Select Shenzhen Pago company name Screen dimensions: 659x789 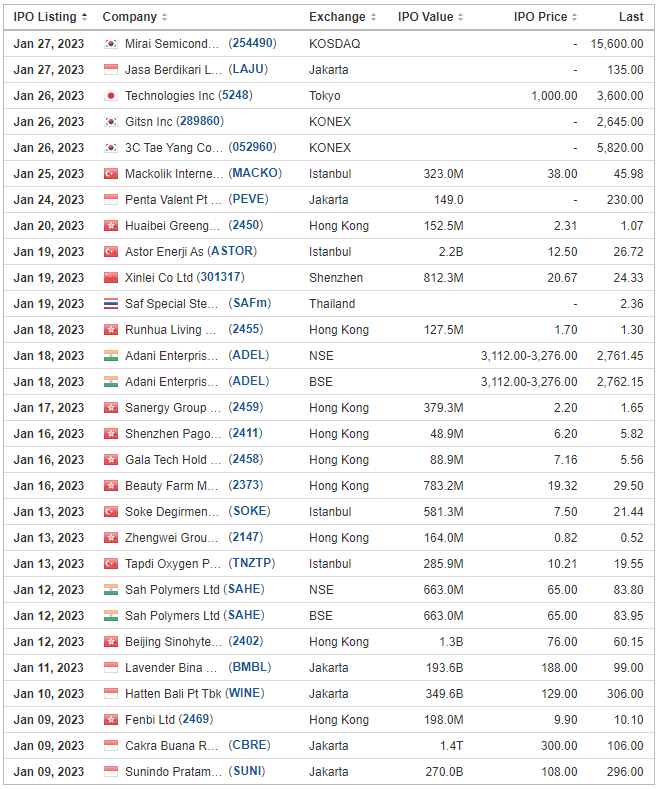click(173, 434)
